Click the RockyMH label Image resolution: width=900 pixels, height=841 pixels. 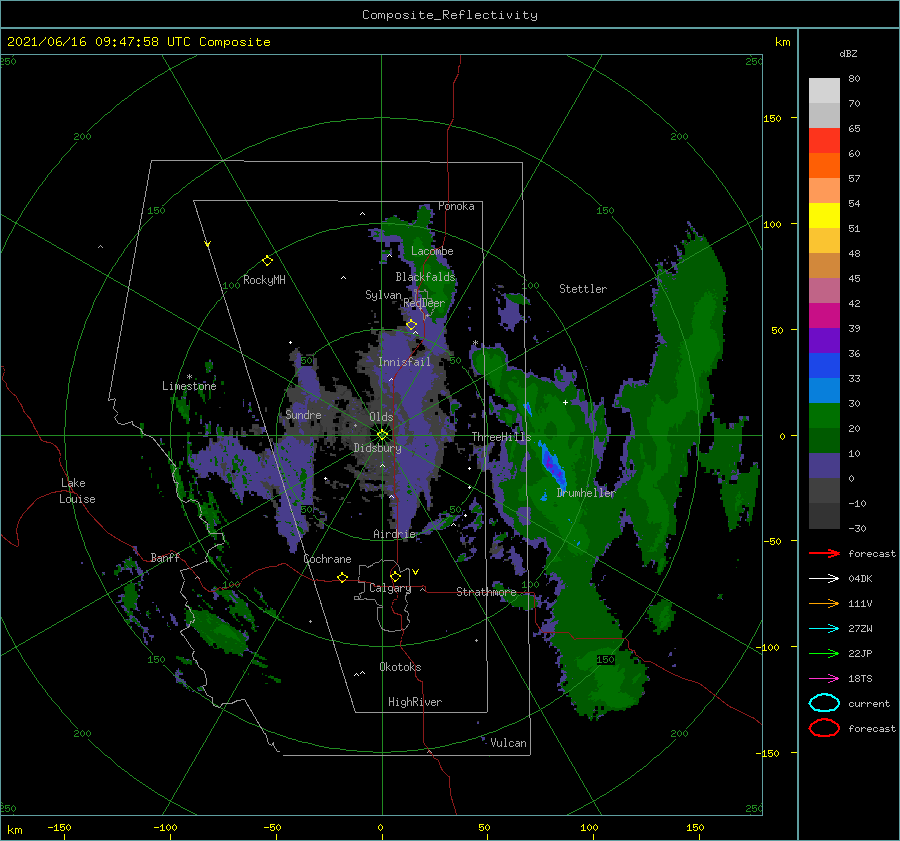click(x=264, y=280)
